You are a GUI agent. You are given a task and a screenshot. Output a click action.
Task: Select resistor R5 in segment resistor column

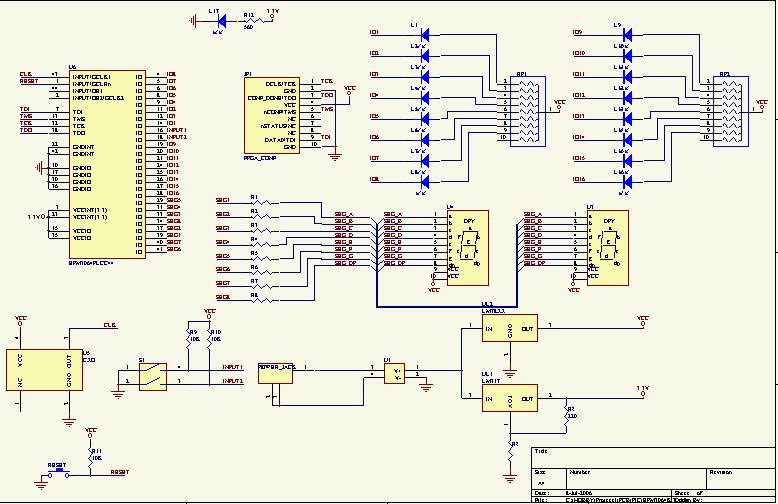(x=261, y=258)
